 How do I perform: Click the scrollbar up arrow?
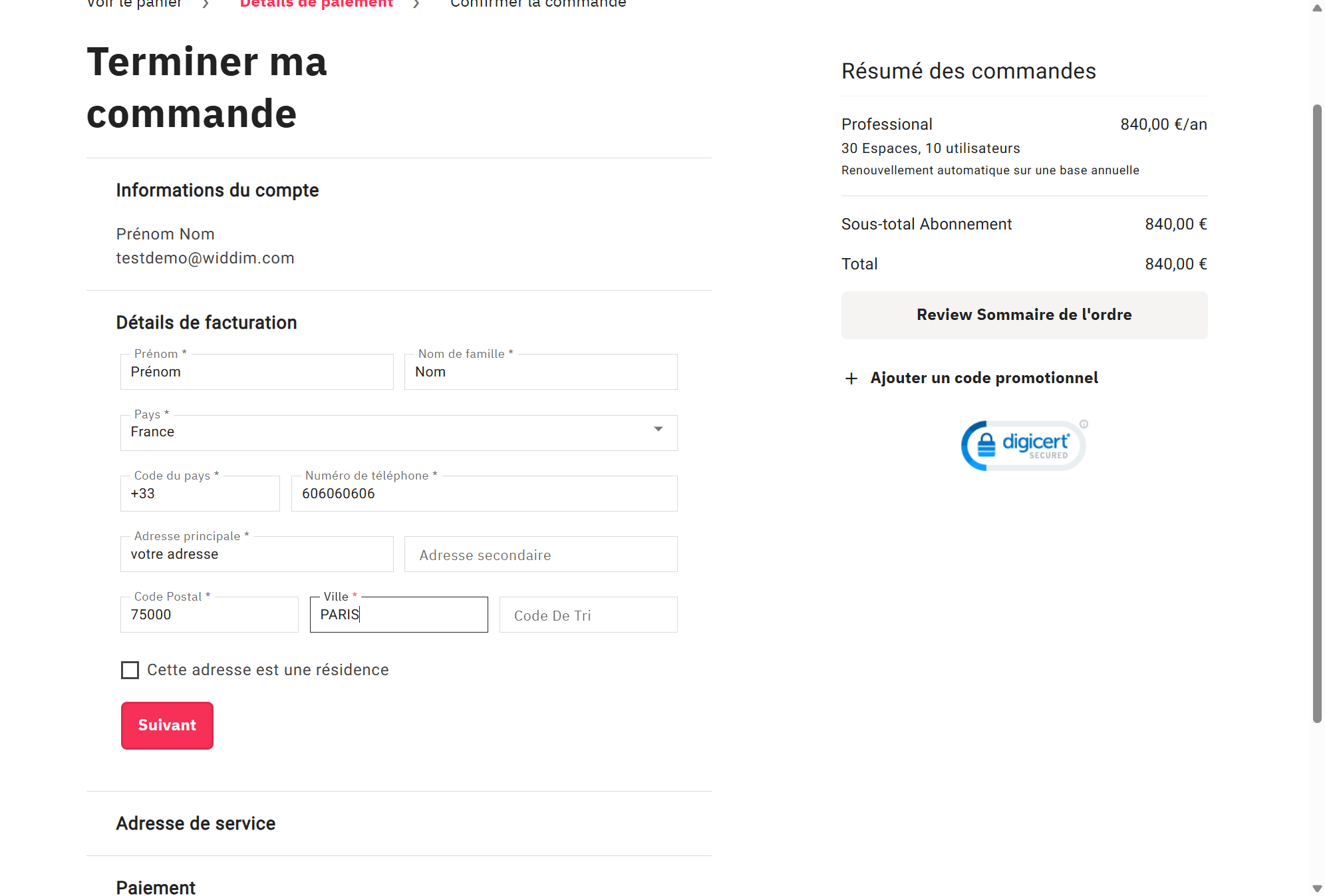click(1317, 8)
